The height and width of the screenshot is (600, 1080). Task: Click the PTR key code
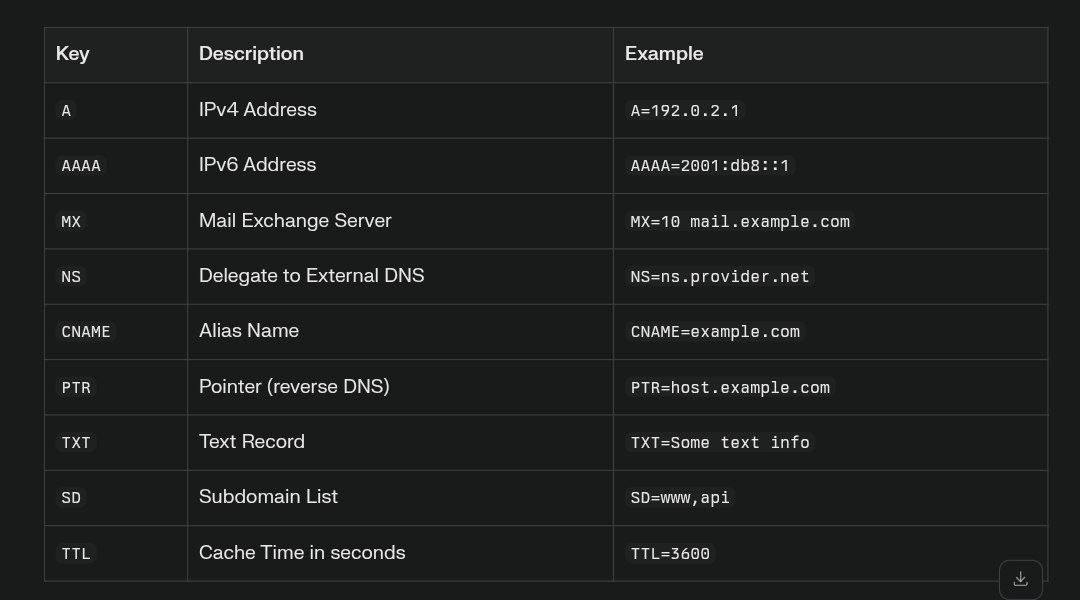pyautogui.click(x=76, y=388)
